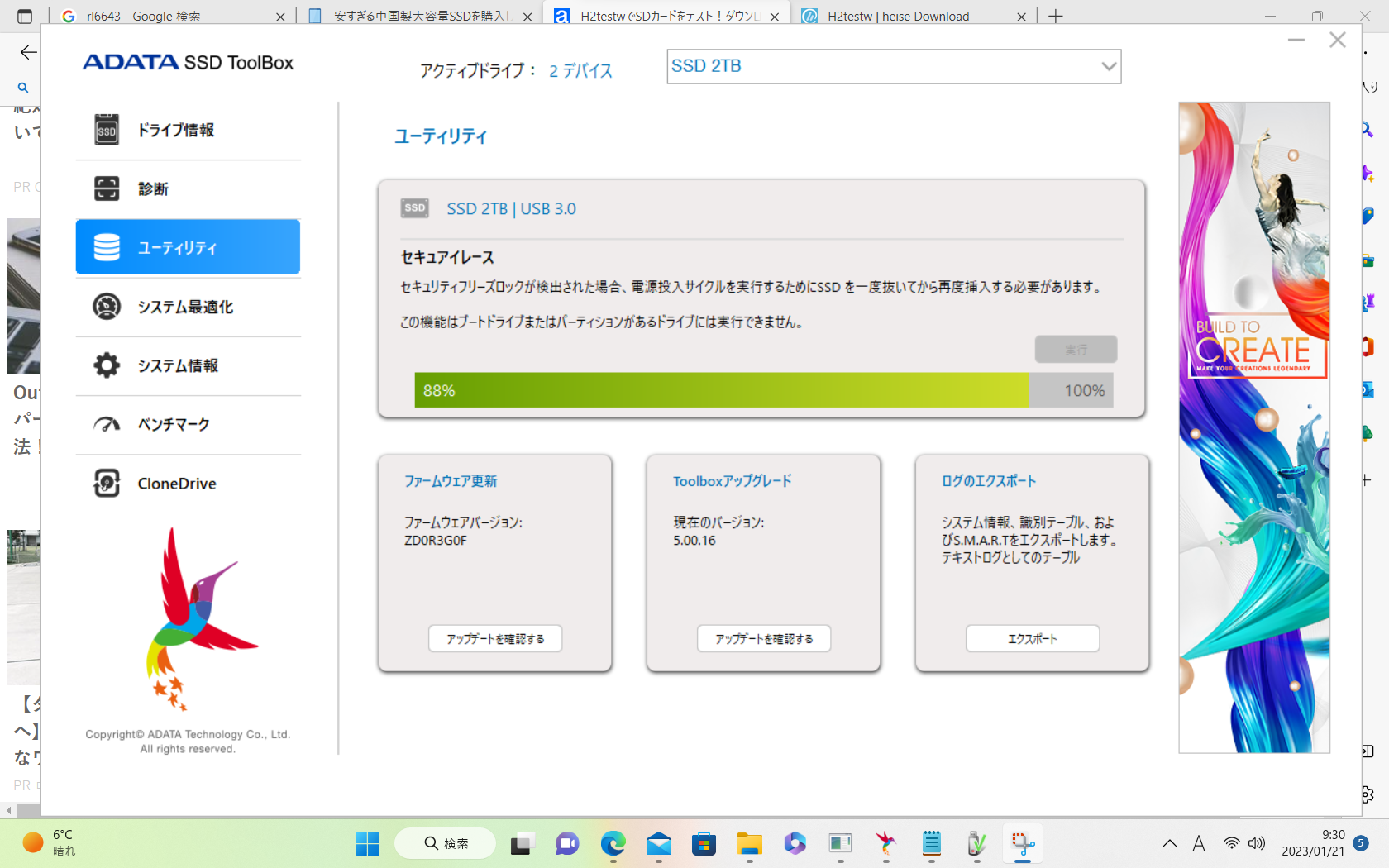1389x868 pixels.
Task: Open the browser tab actions menu icon
Action: (x=25, y=16)
